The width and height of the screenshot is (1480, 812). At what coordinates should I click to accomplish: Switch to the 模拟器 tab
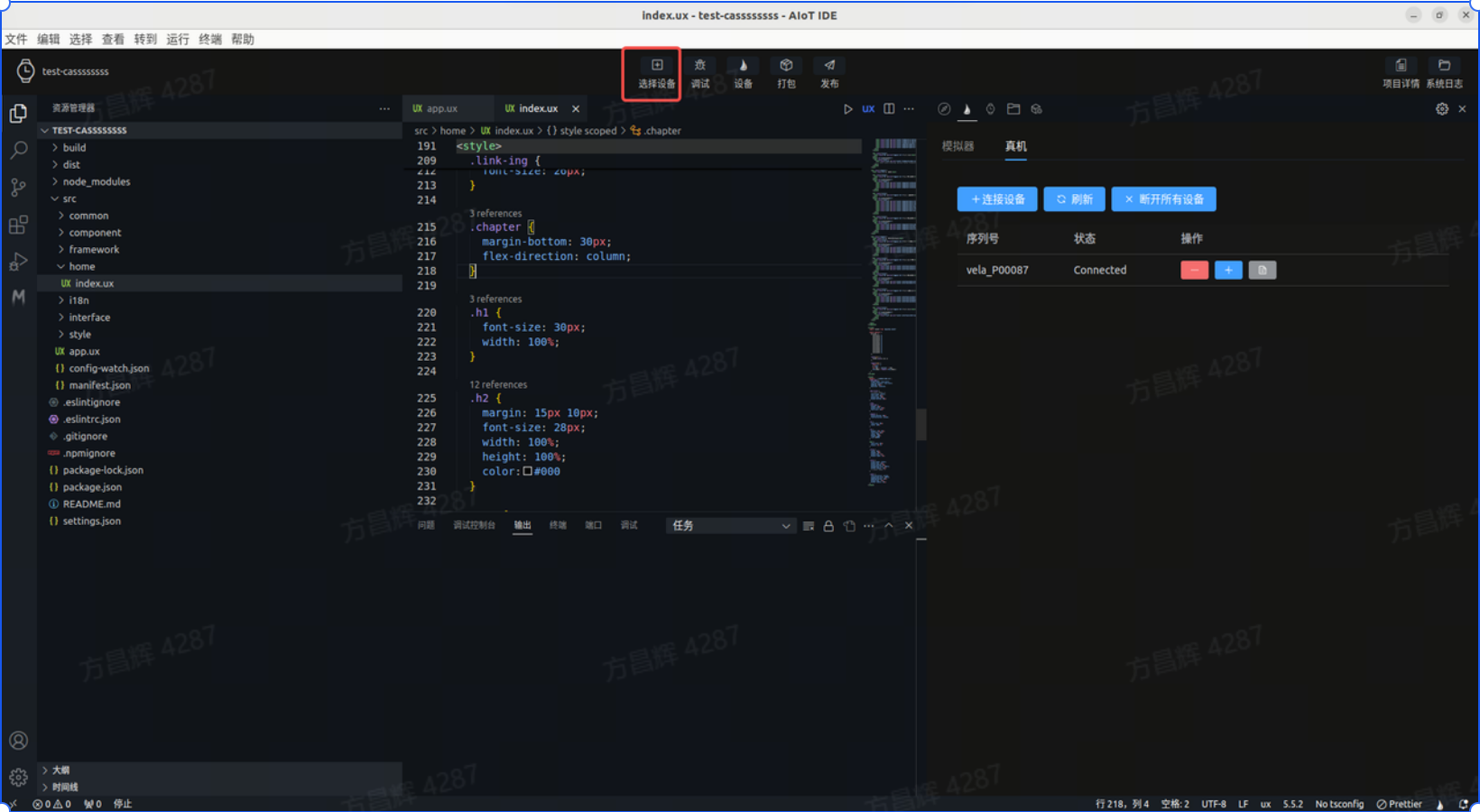click(x=957, y=146)
